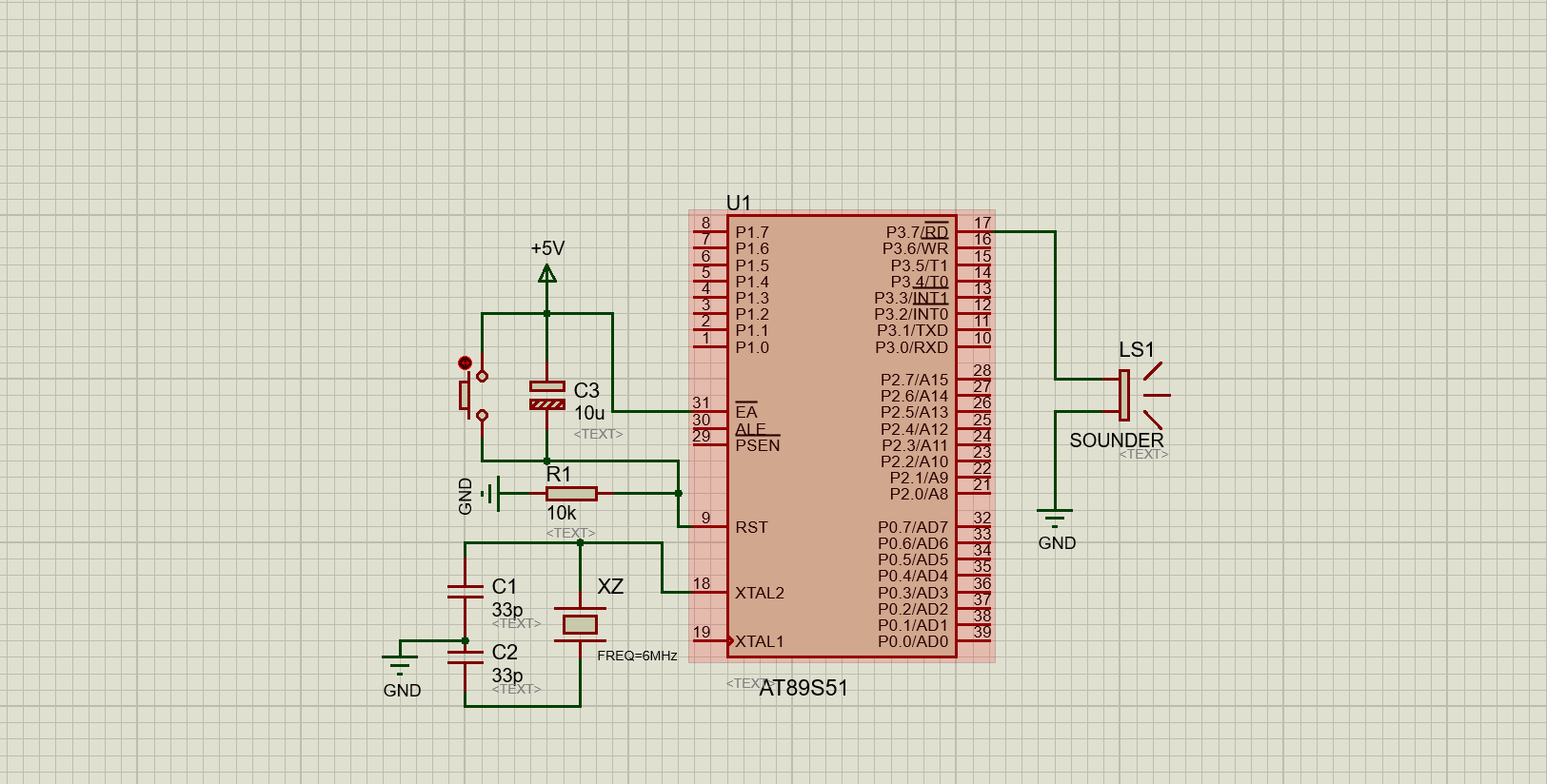Viewport: 1547px width, 784px height.
Task: Click the FREQ=6MHz crystal property text
Action: point(637,656)
